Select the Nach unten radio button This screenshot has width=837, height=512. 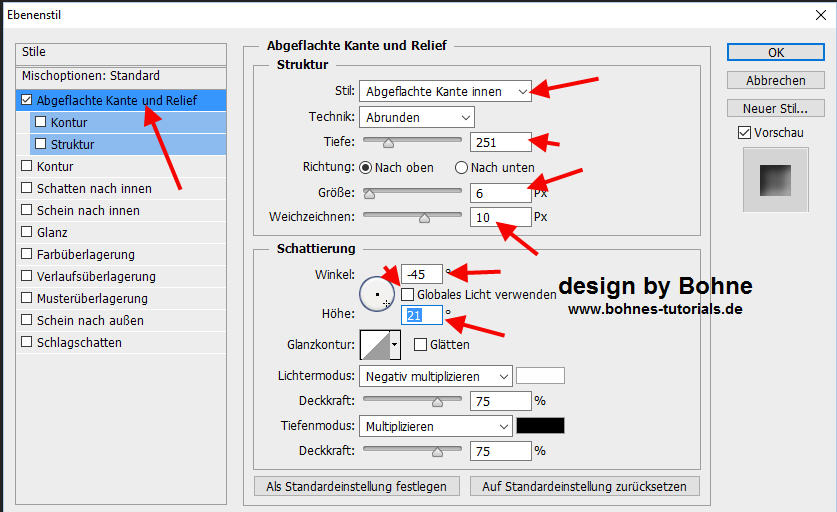click(462, 167)
